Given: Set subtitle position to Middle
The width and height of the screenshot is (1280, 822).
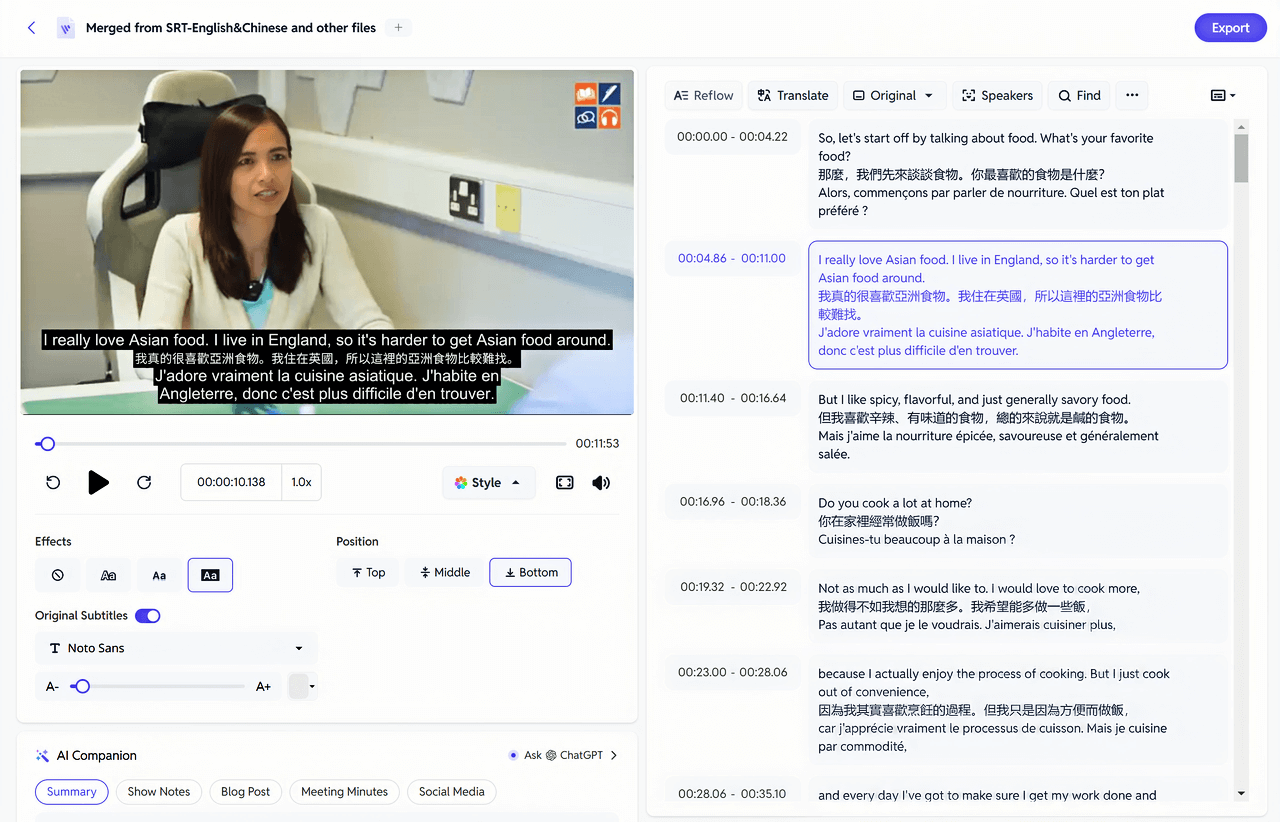Looking at the screenshot, I should (444, 572).
